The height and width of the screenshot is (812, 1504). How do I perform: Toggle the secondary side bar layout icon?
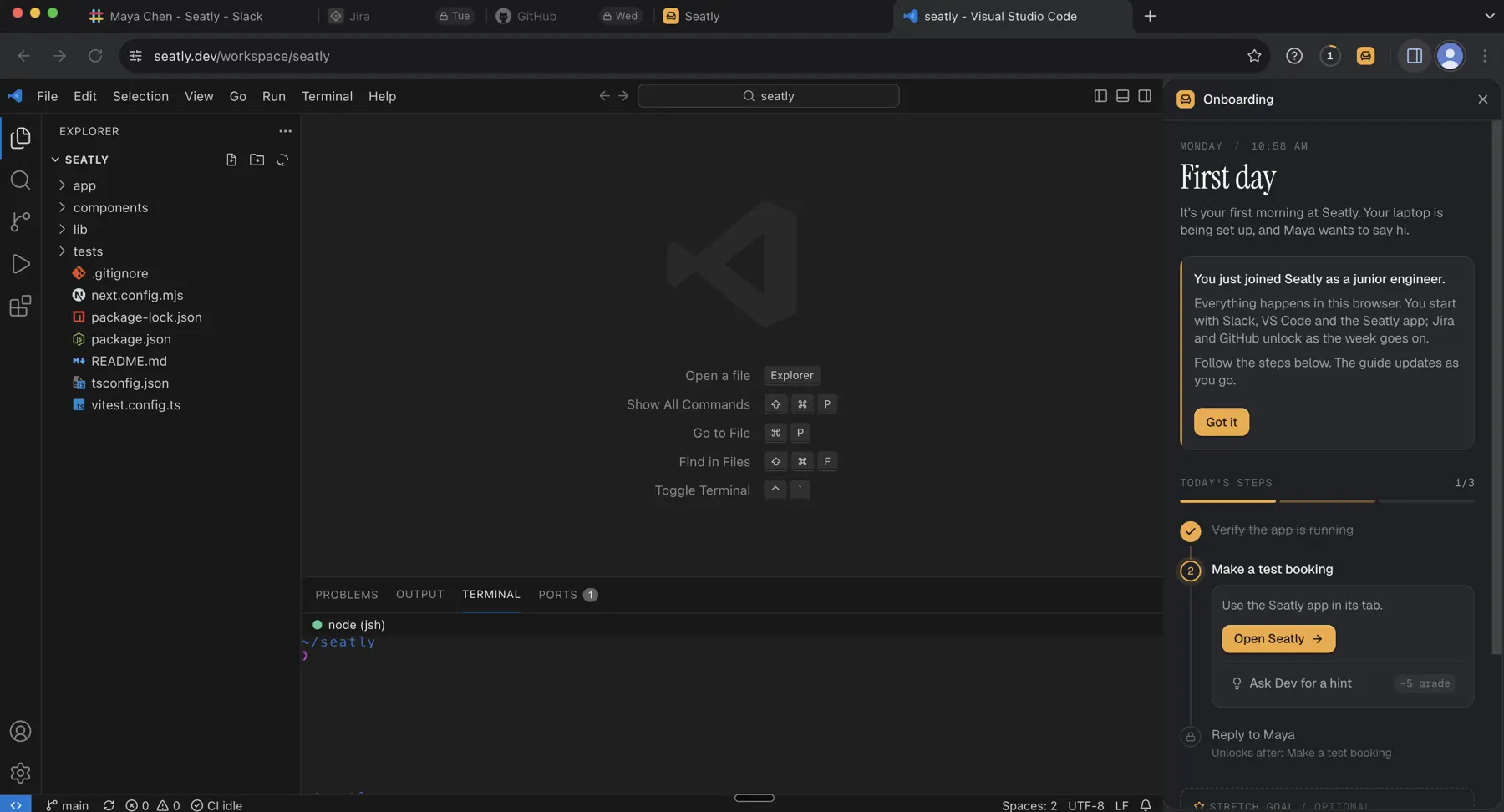click(1145, 96)
